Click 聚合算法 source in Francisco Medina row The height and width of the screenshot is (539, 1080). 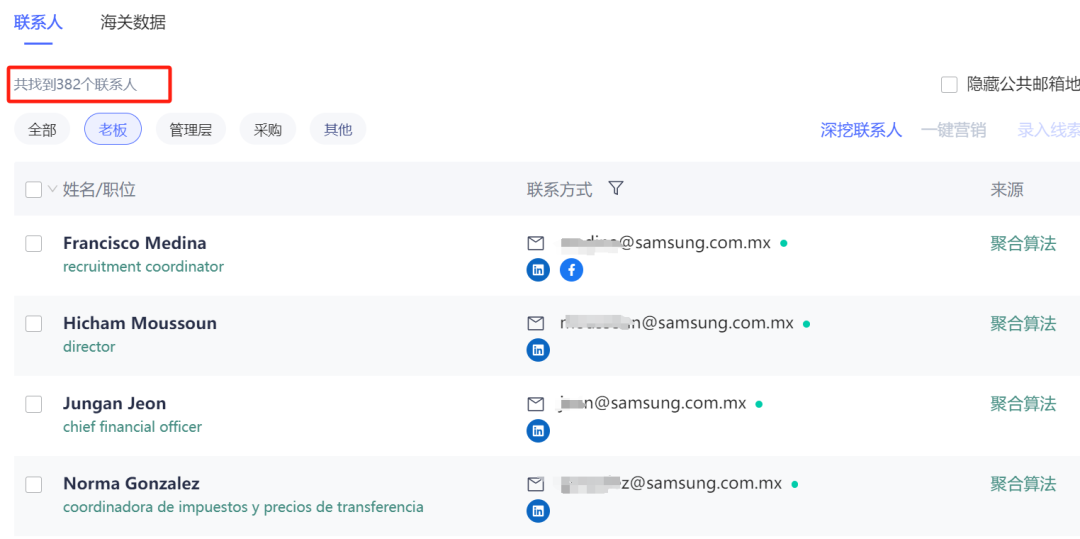click(x=1023, y=244)
